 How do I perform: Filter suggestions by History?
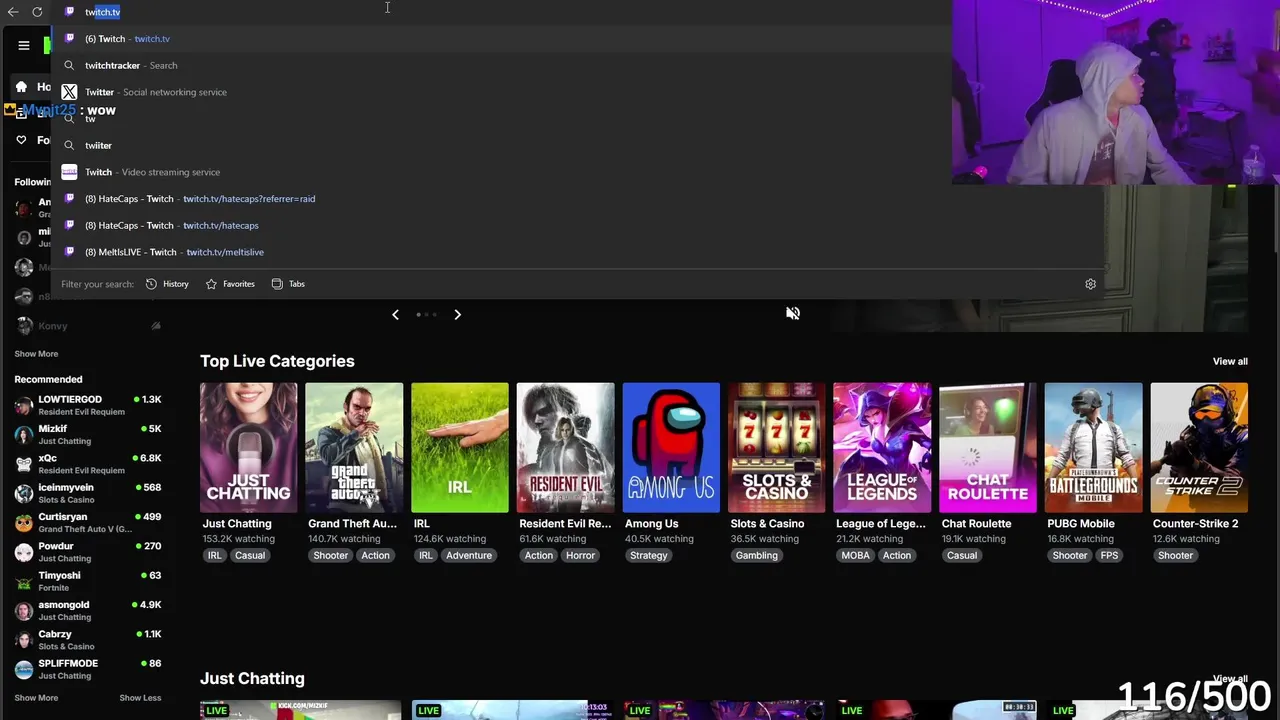pos(167,284)
